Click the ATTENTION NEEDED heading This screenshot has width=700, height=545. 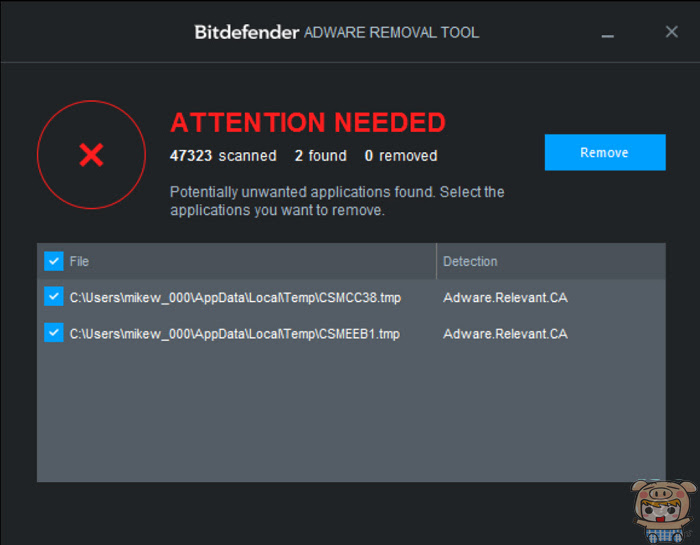(x=308, y=122)
